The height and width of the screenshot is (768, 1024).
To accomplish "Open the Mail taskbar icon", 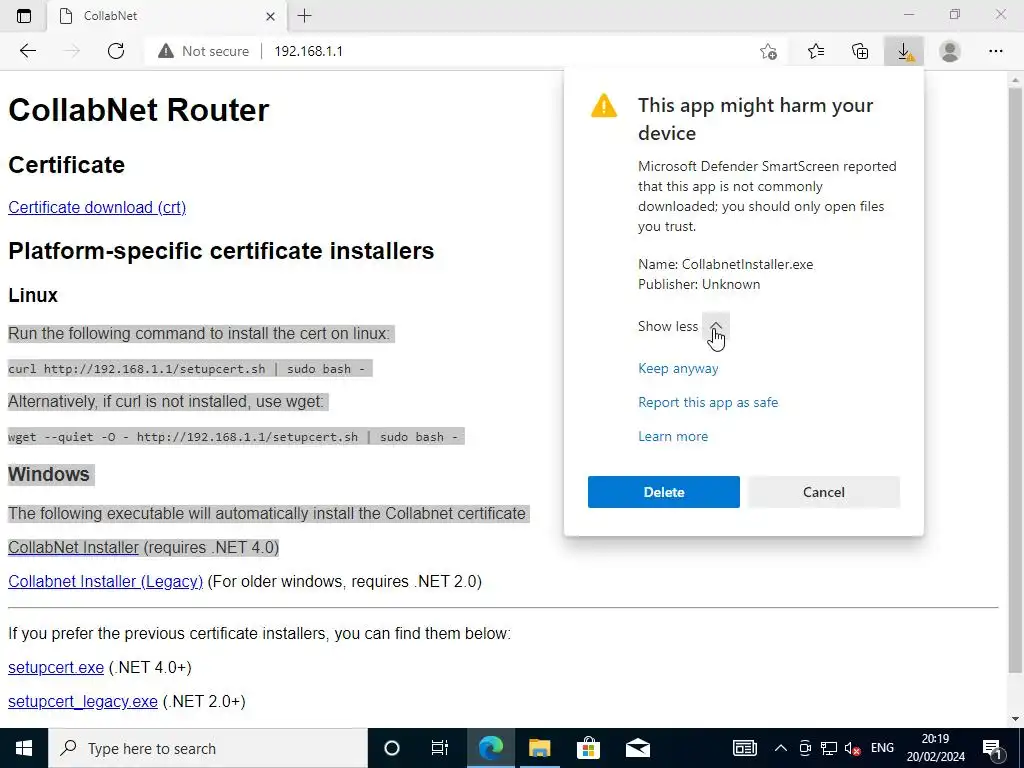I will 637,748.
